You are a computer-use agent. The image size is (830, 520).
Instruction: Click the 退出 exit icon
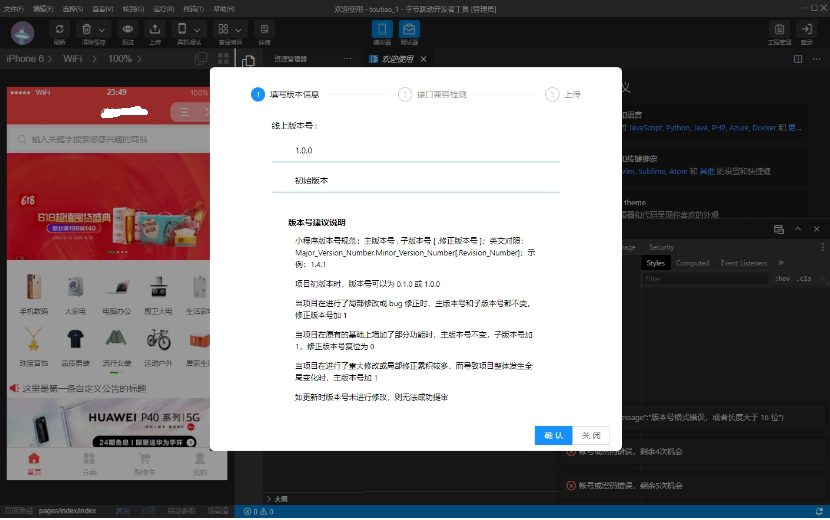click(x=806, y=30)
